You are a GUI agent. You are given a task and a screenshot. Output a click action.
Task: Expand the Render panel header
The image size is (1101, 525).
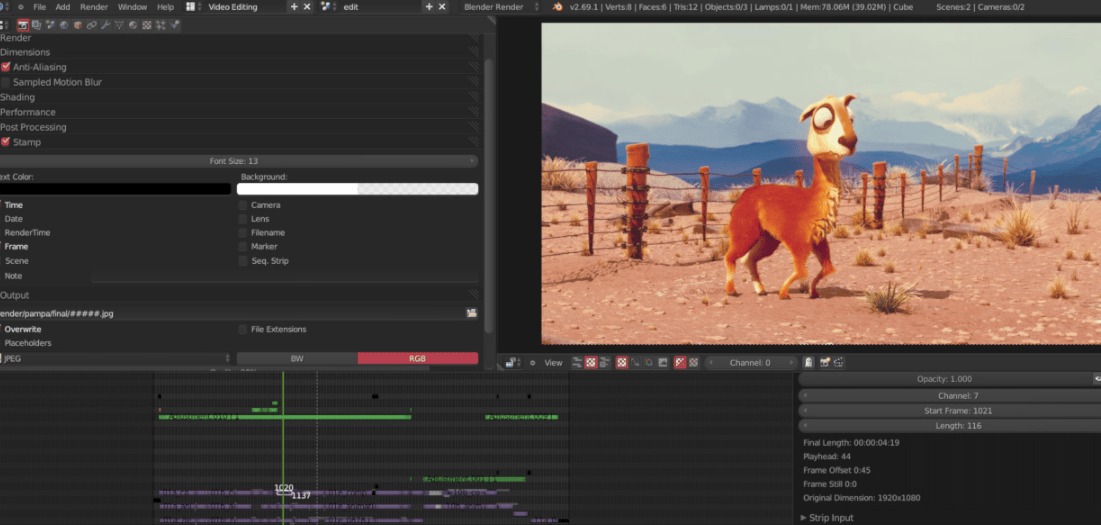pos(239,38)
